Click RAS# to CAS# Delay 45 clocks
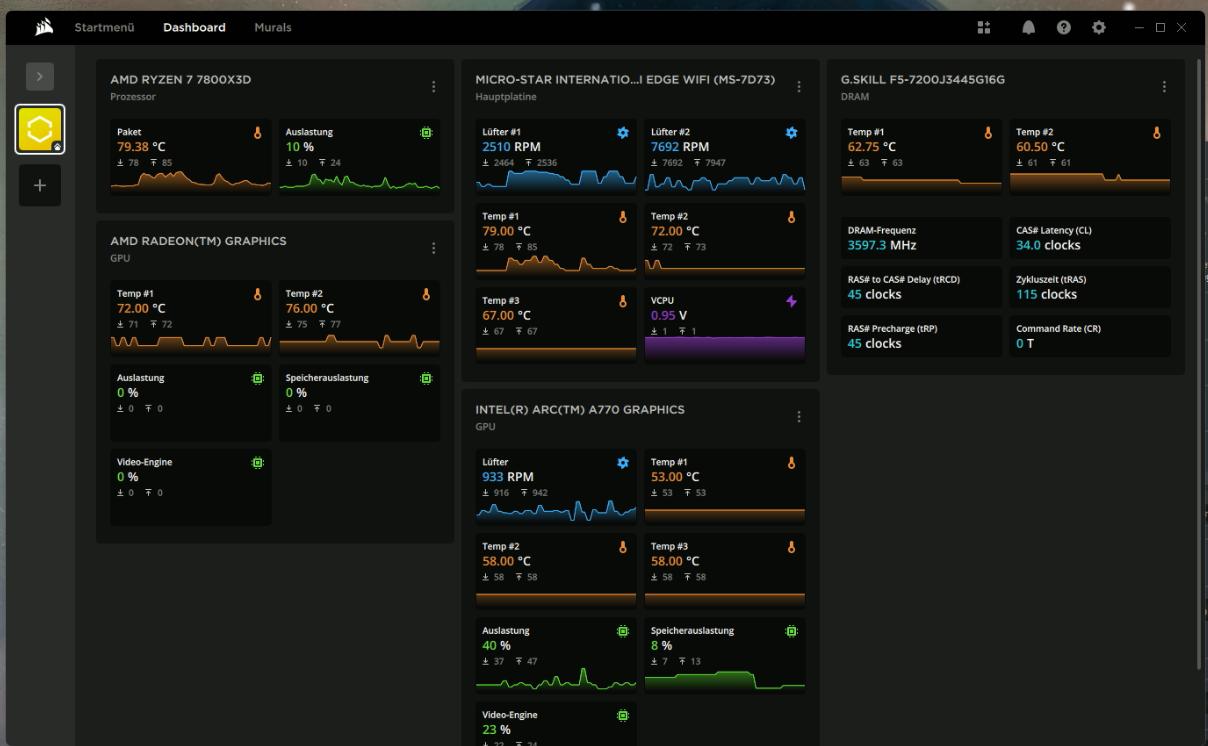The width and height of the screenshot is (1208, 746). pos(875,294)
